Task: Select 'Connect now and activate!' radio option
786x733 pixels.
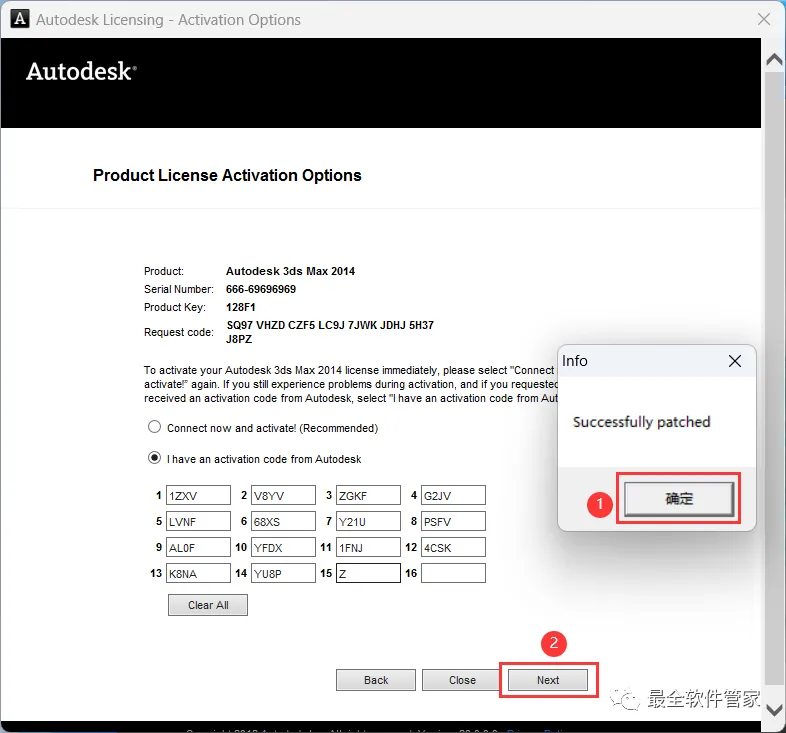Action: coord(154,427)
